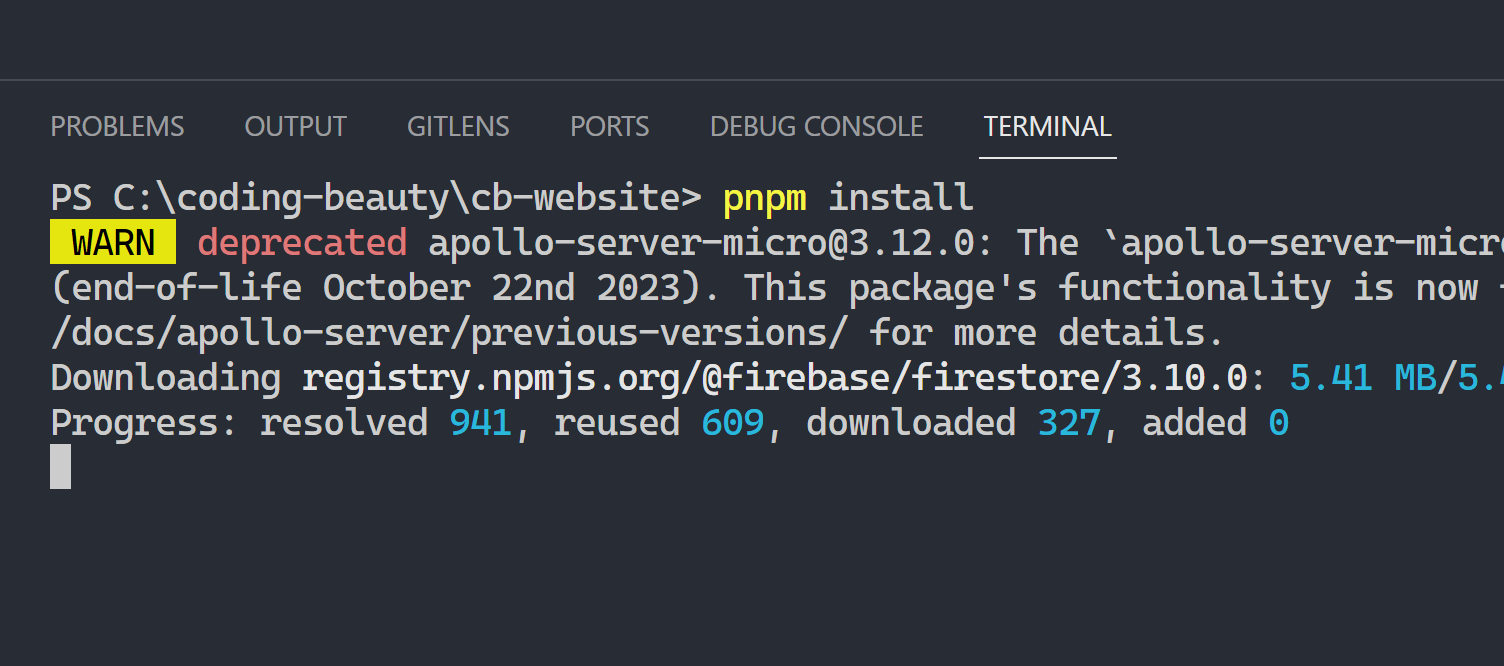Image resolution: width=1504 pixels, height=666 pixels.
Task: Select the deprecated warning text
Action: [302, 242]
